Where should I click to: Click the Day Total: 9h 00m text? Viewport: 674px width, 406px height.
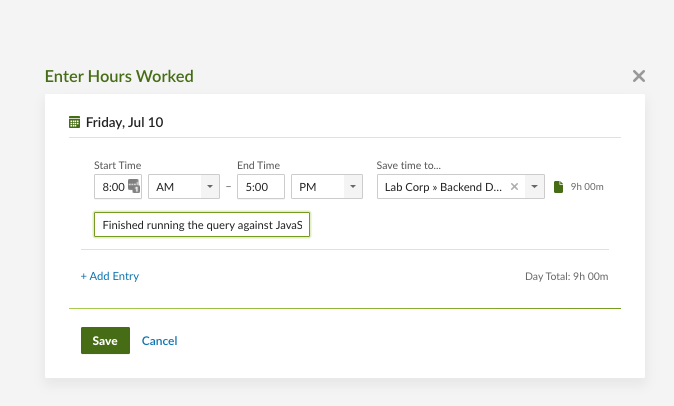566,276
